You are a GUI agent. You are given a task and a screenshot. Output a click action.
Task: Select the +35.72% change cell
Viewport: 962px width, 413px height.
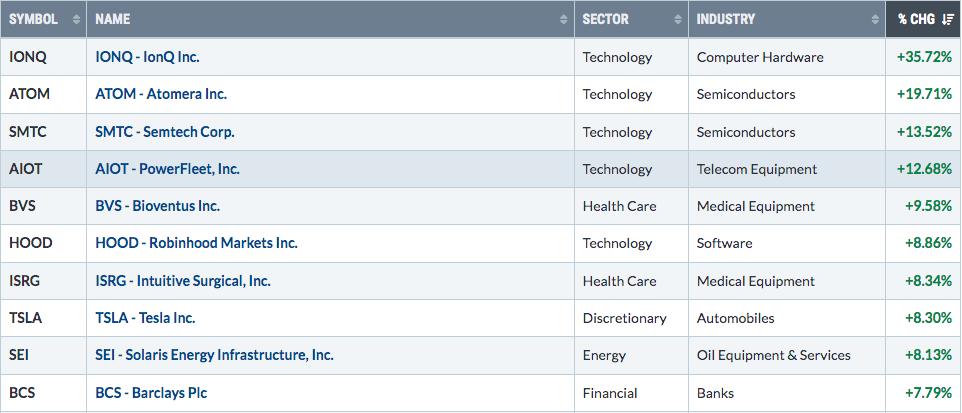[924, 57]
